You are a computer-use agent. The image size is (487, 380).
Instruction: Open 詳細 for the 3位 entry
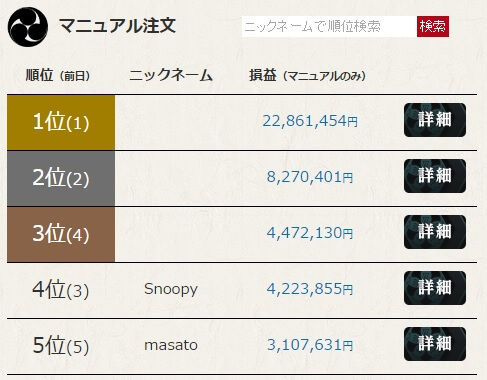[x=435, y=232]
